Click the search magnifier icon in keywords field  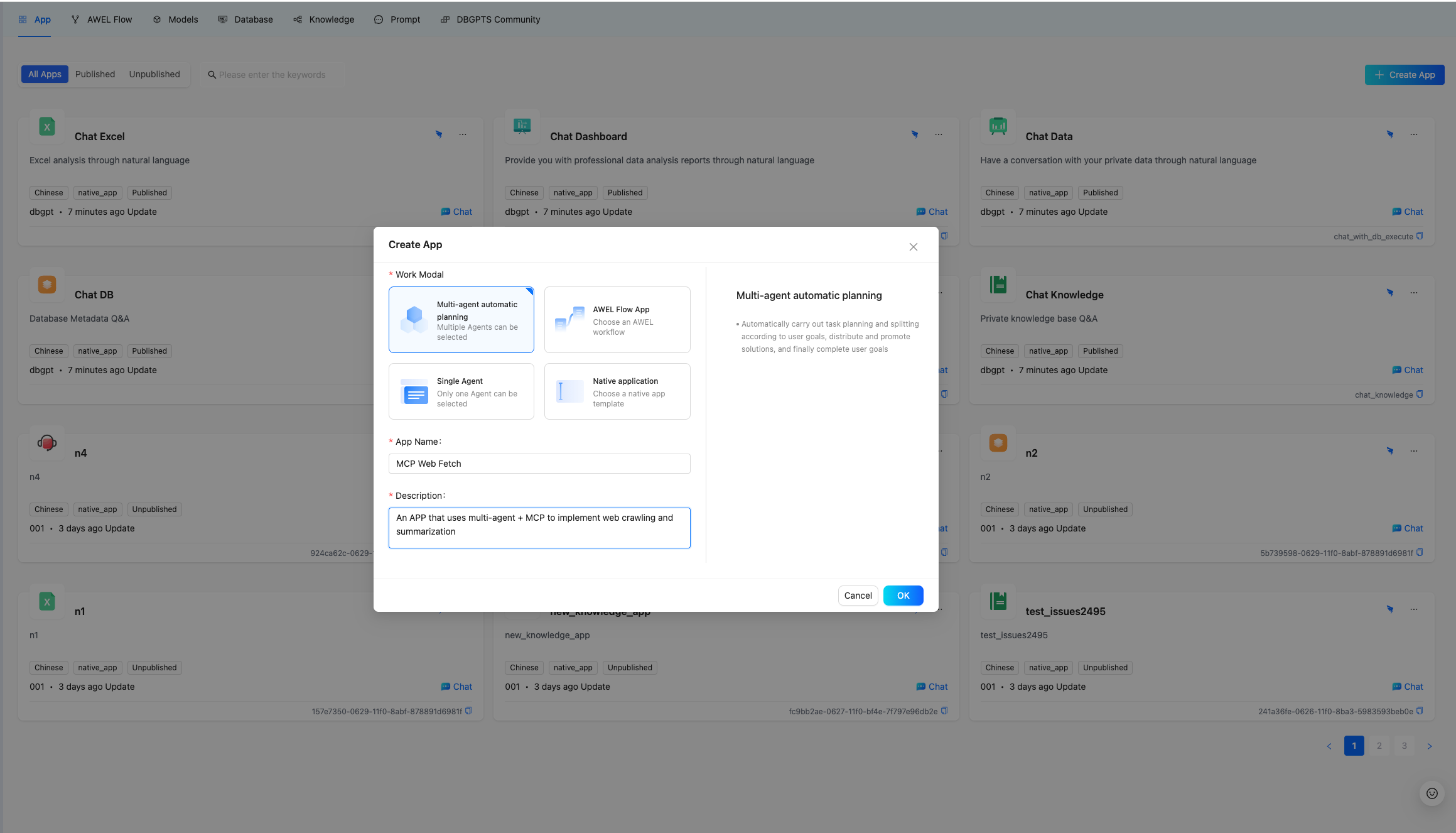coord(212,74)
